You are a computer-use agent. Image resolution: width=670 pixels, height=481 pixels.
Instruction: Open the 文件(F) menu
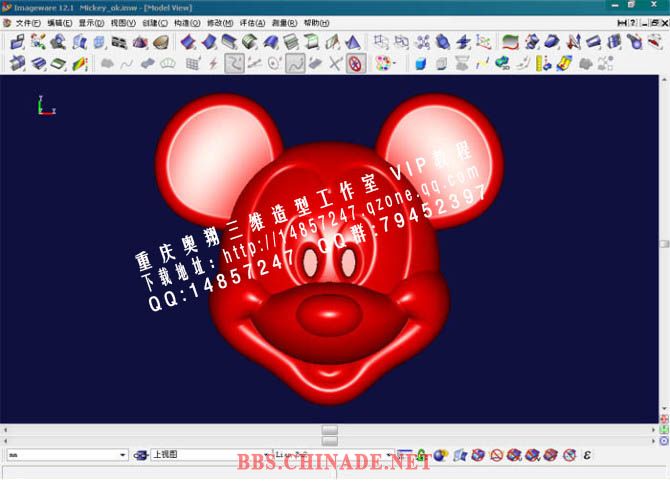[x=27, y=22]
